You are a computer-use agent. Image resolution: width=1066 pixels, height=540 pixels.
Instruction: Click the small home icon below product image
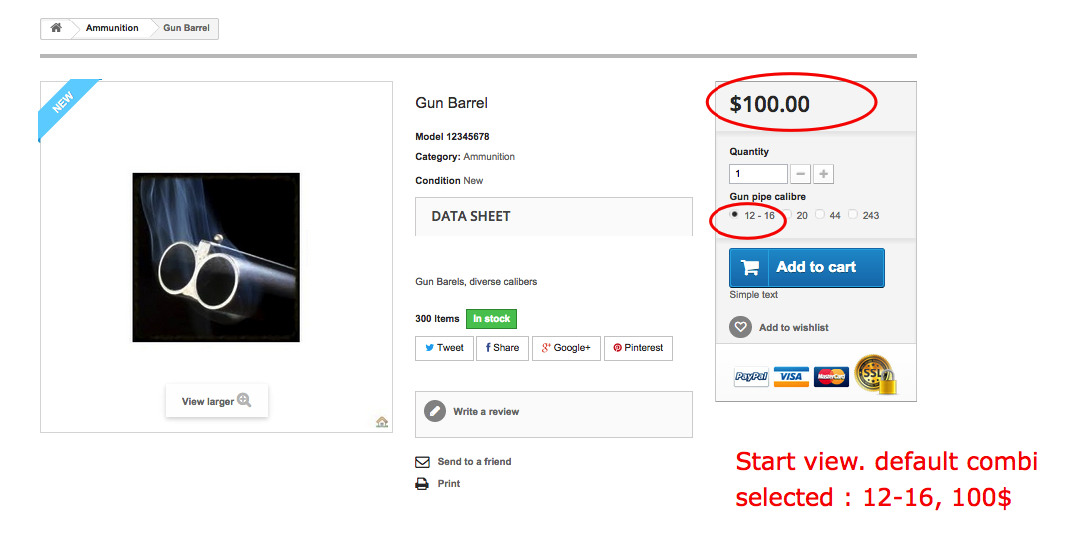point(382,422)
